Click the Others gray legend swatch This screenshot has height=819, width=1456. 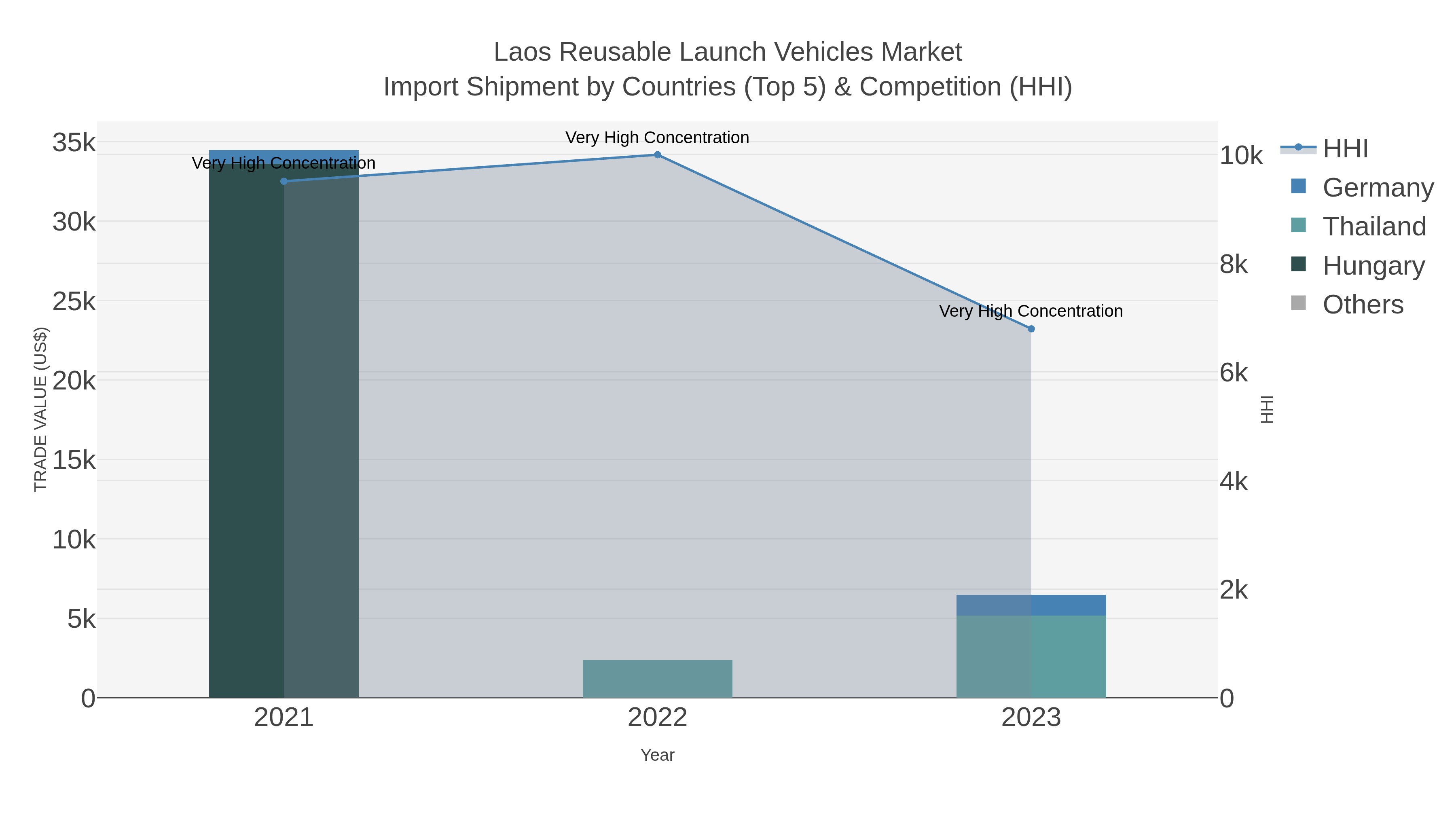point(1298,303)
